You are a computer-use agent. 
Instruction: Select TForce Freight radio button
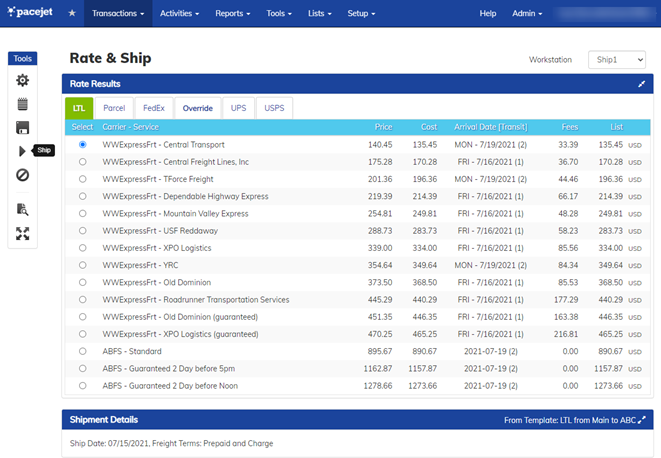(83, 179)
